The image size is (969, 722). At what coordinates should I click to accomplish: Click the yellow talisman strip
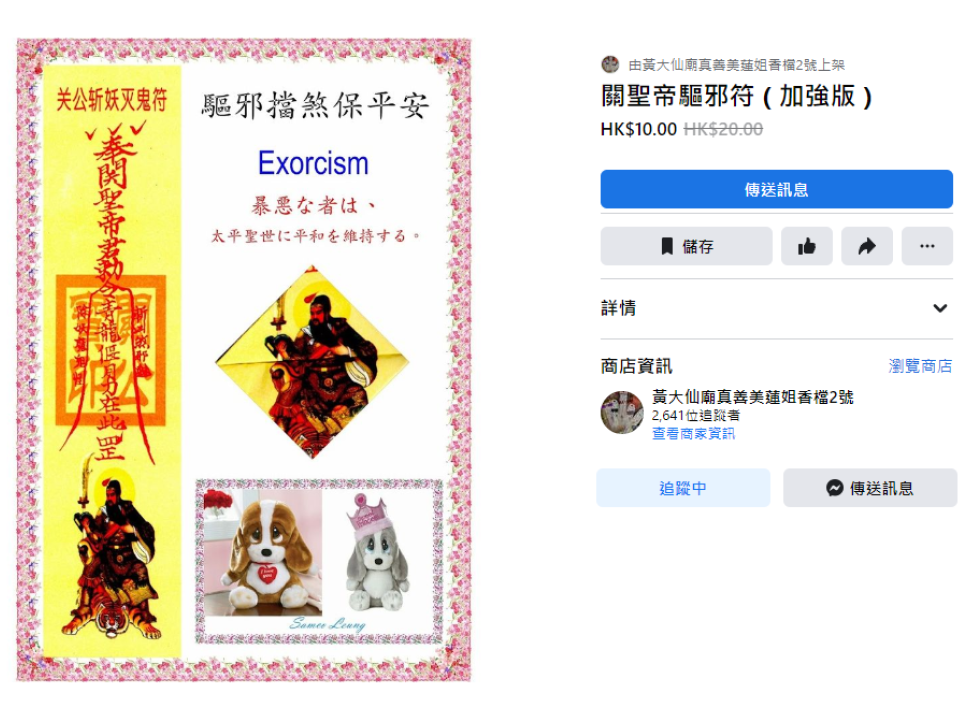(x=112, y=360)
